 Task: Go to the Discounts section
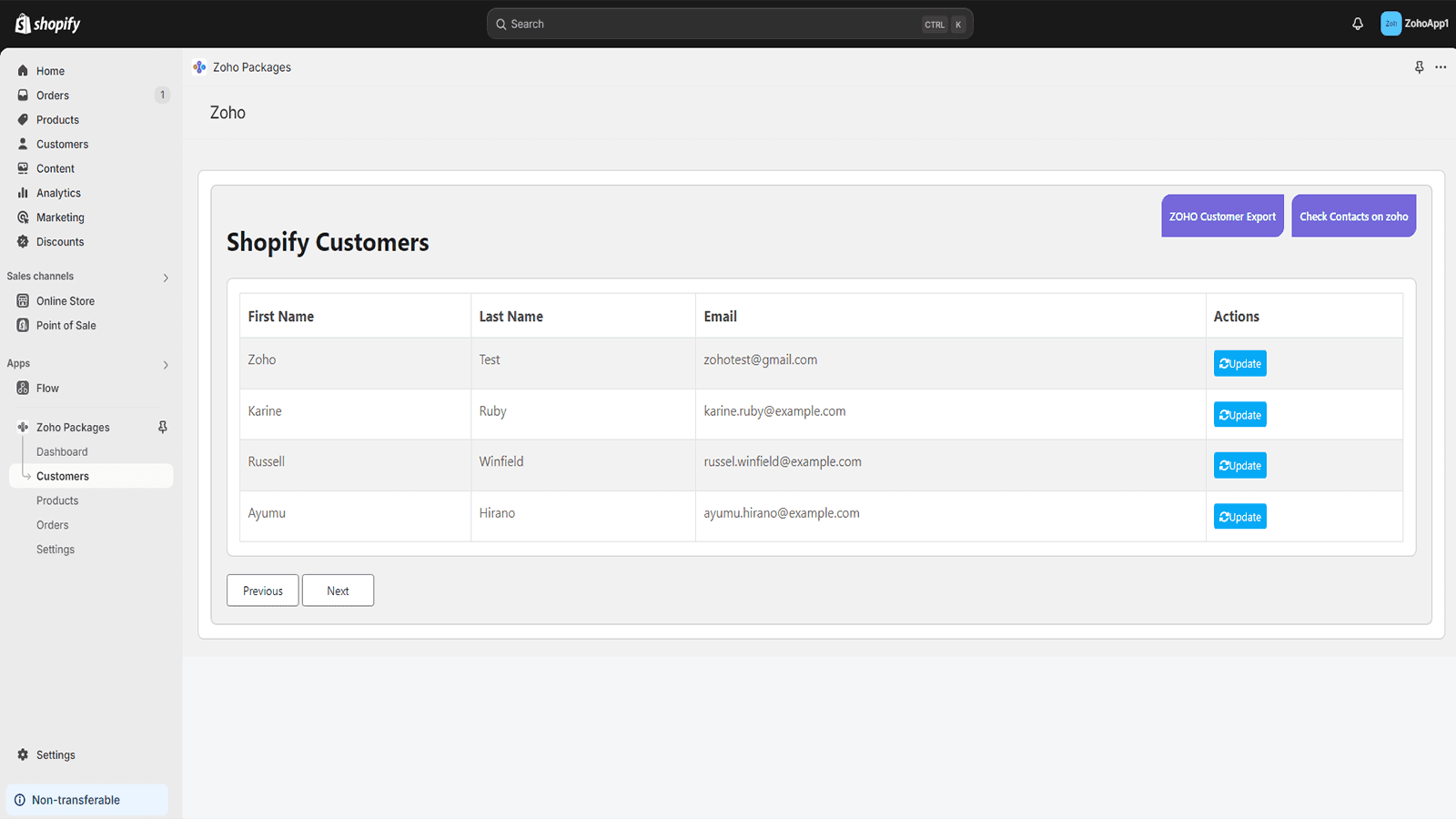(60, 242)
